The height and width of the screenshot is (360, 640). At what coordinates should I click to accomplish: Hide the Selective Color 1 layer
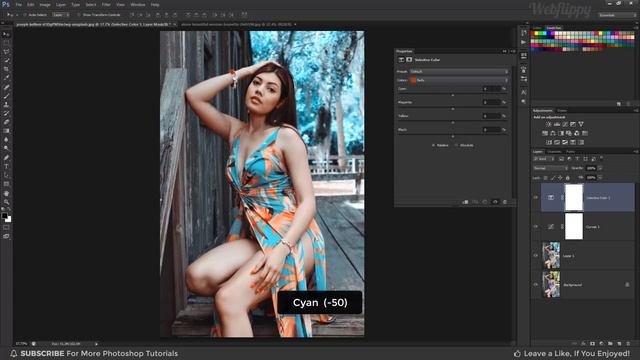[536, 198]
